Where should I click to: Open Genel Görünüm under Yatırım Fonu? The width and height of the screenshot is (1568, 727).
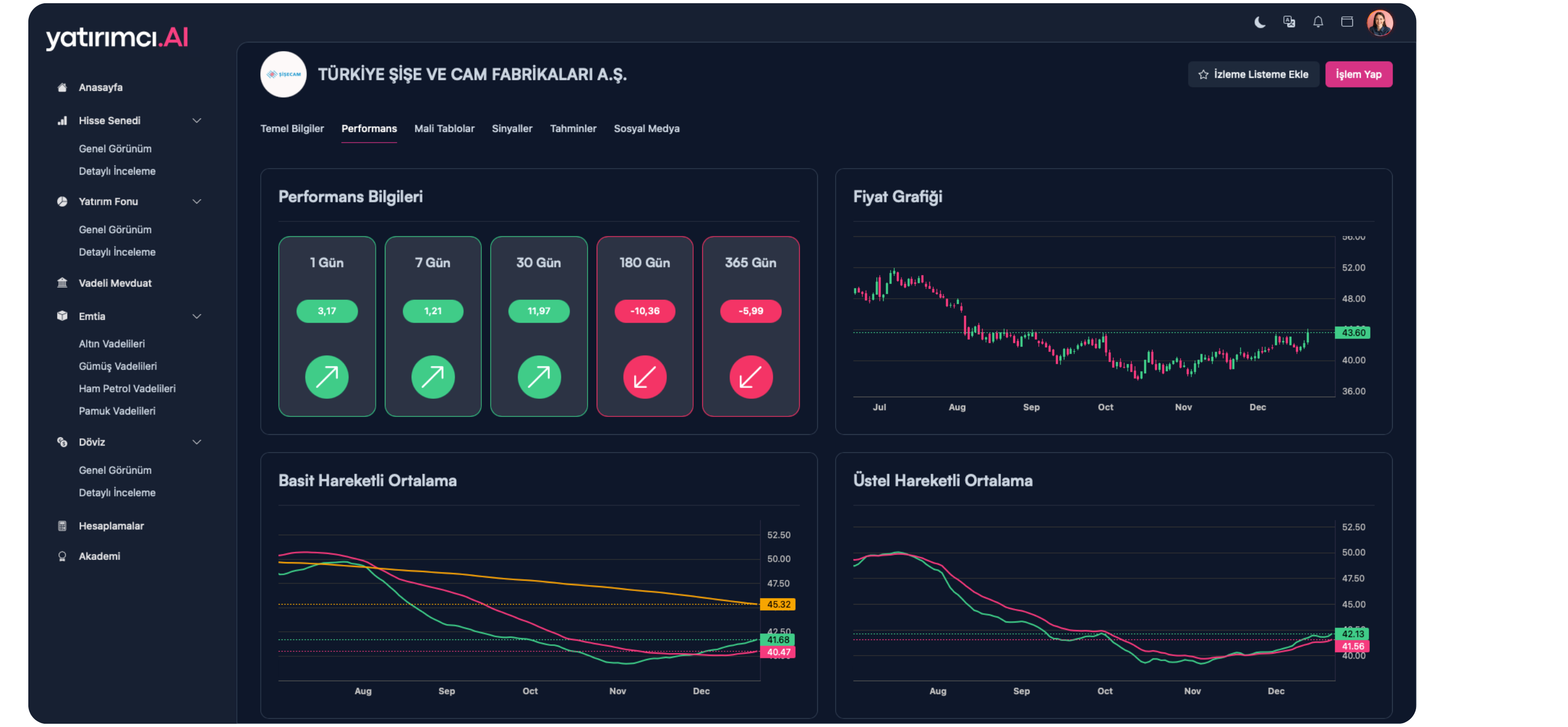tap(115, 230)
